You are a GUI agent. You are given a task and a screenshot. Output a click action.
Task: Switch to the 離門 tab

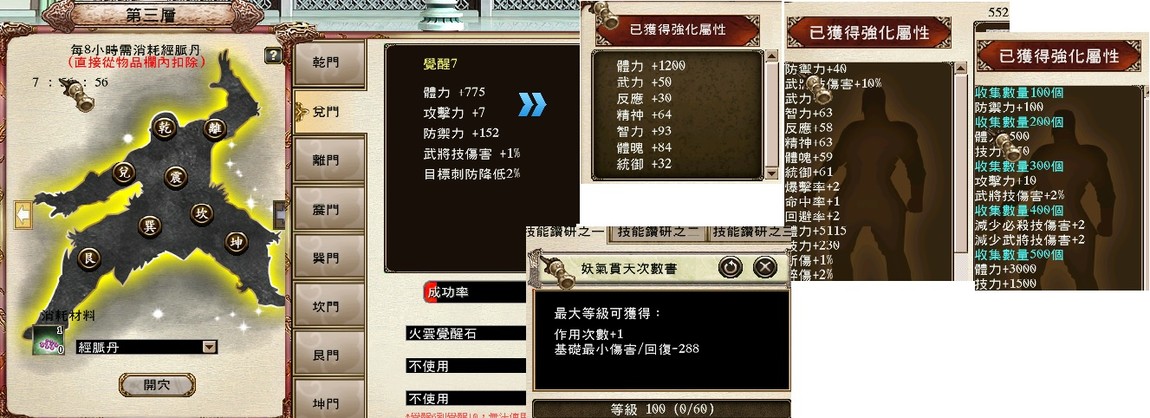(x=329, y=159)
